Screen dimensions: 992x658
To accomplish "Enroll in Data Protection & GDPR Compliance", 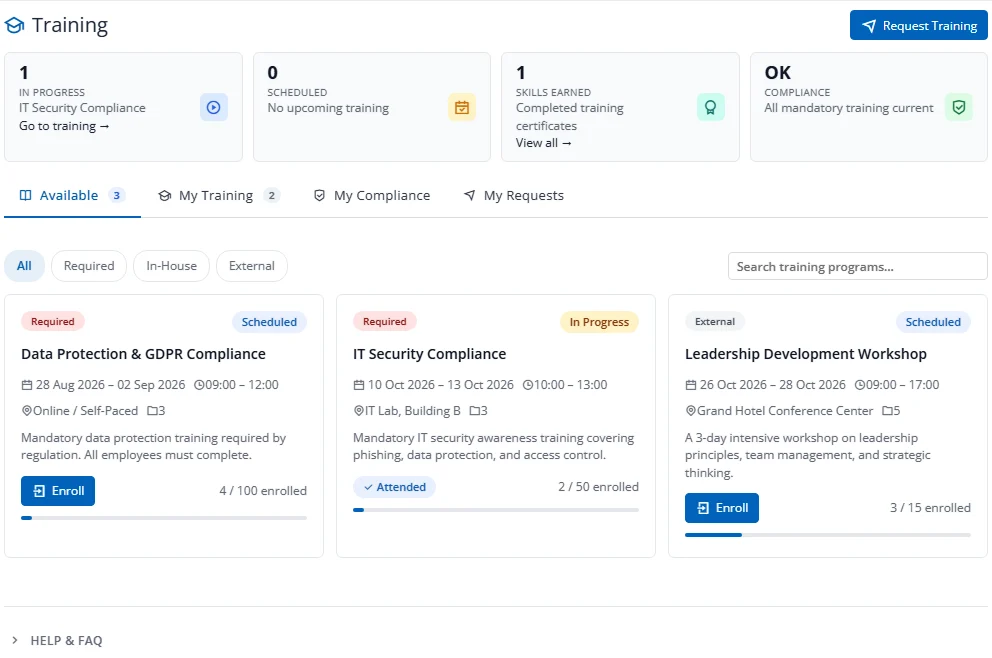I will pyautogui.click(x=58, y=491).
